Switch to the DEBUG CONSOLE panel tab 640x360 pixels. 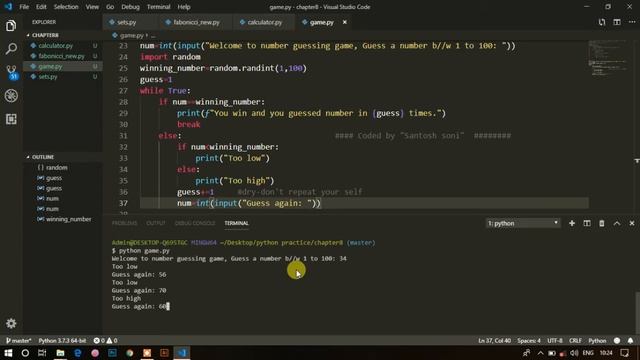click(x=195, y=223)
